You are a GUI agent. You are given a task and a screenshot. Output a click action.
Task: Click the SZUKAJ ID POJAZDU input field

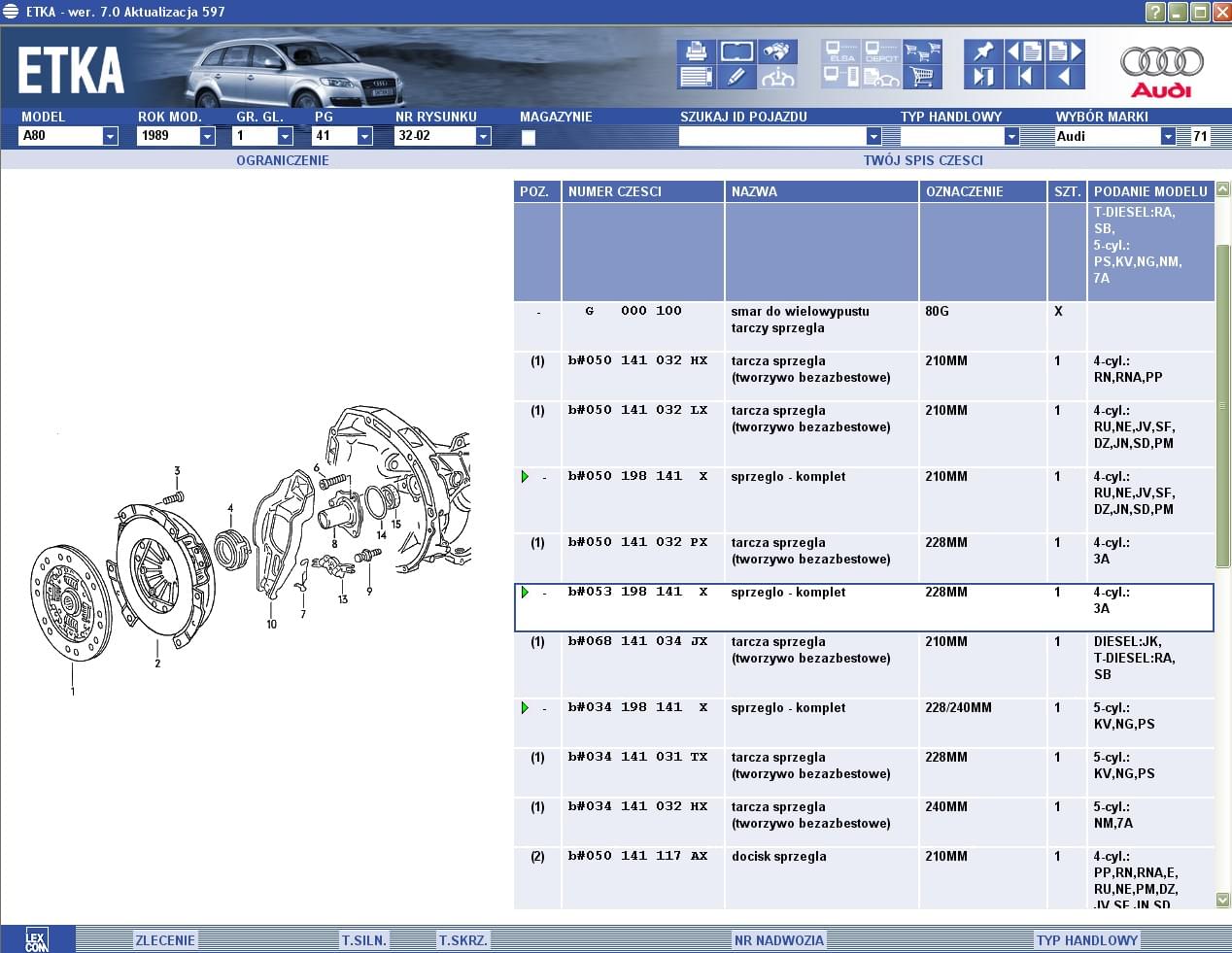[772, 136]
